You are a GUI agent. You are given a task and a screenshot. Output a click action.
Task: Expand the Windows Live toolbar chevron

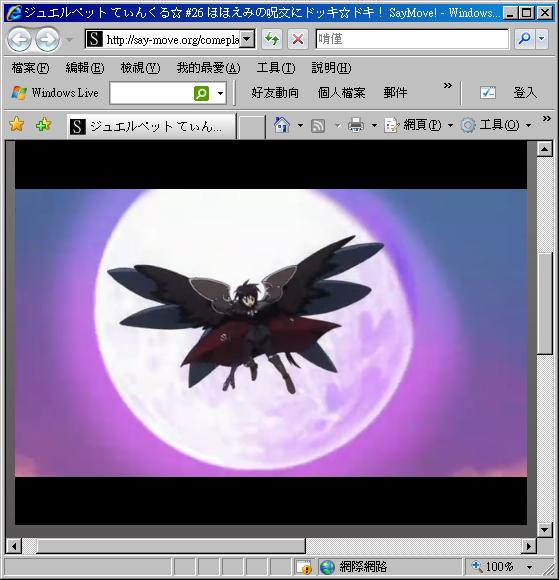point(448,86)
